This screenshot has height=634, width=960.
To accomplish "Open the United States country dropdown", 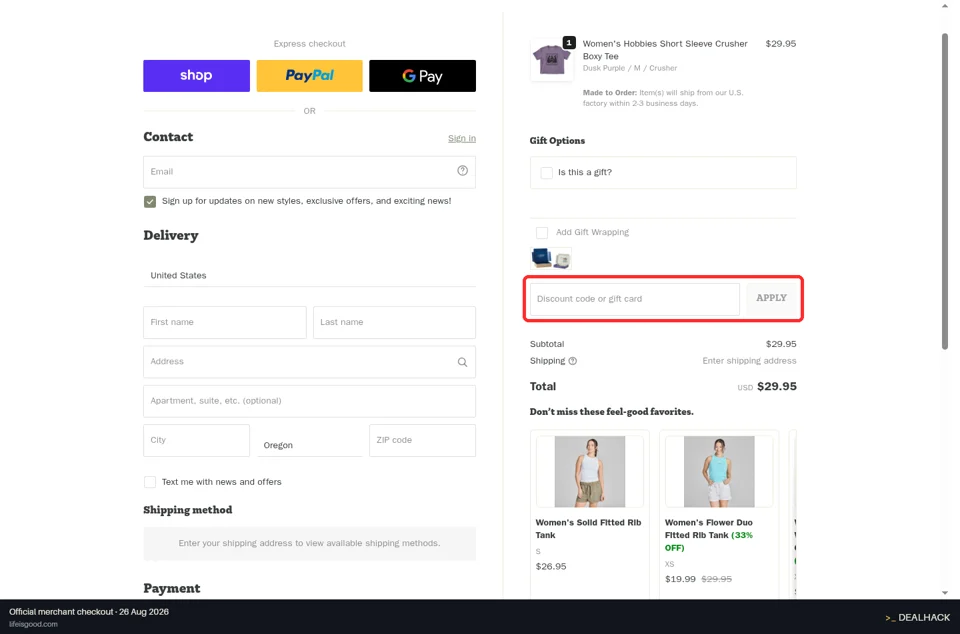I will coord(309,275).
